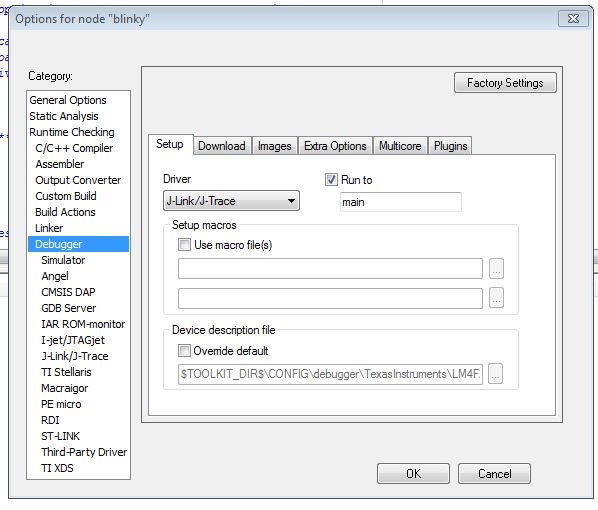The height and width of the screenshot is (510, 598).
Task: Open the Images tab
Action: tap(275, 146)
